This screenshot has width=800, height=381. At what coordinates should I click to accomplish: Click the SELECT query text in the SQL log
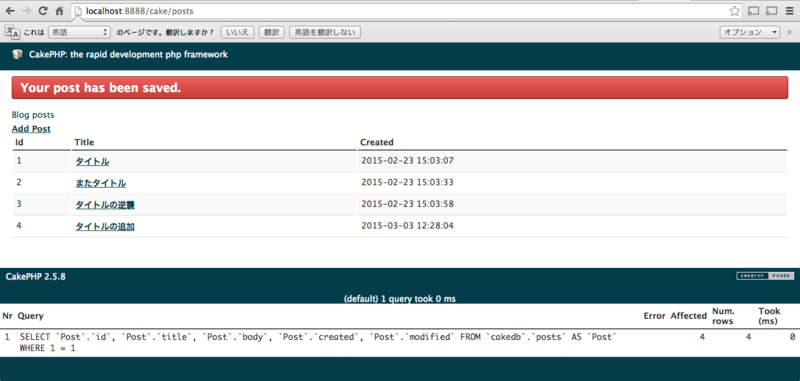pyautogui.click(x=318, y=343)
